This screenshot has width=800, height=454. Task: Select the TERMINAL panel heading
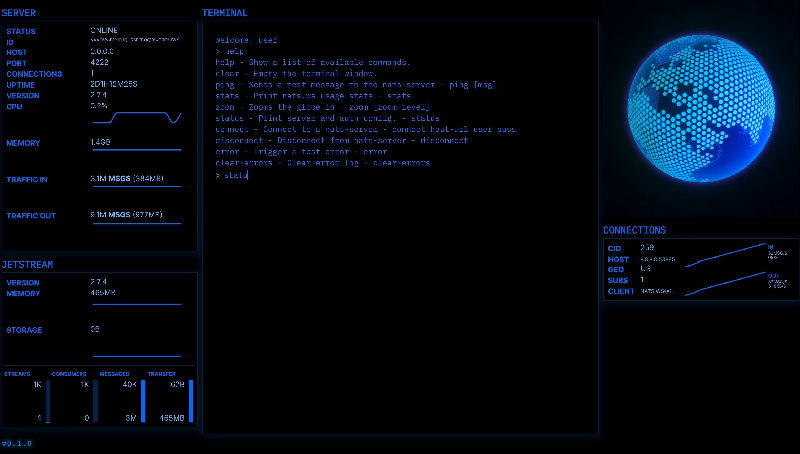click(225, 13)
